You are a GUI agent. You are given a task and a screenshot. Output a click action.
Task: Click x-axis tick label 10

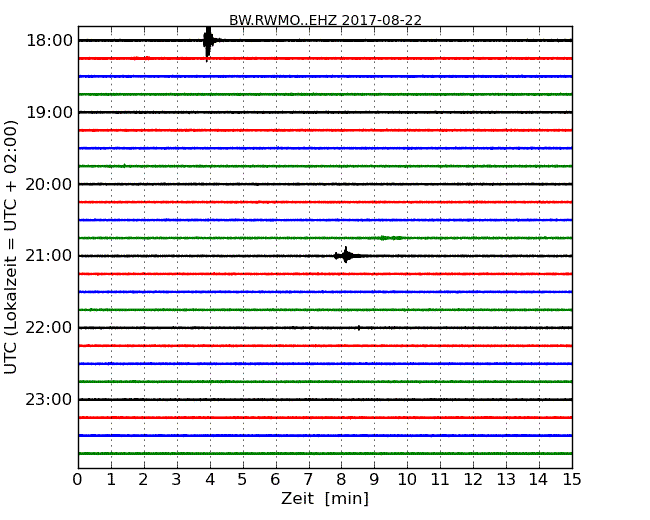[407, 479]
